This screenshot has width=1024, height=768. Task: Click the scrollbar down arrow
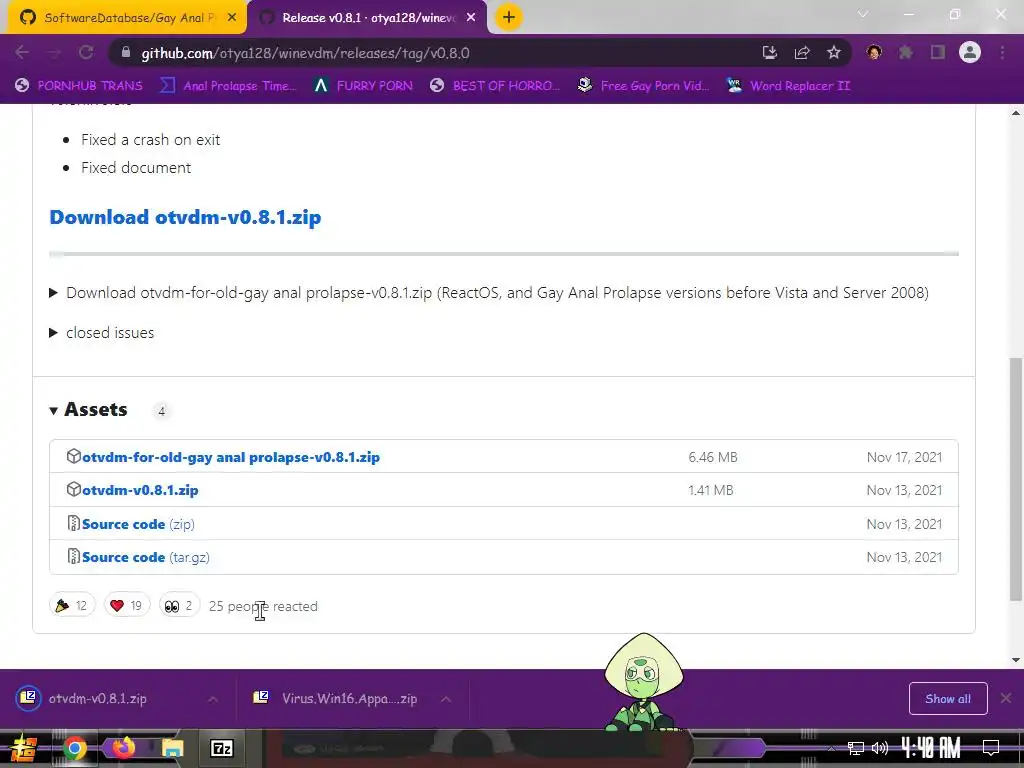(1016, 660)
